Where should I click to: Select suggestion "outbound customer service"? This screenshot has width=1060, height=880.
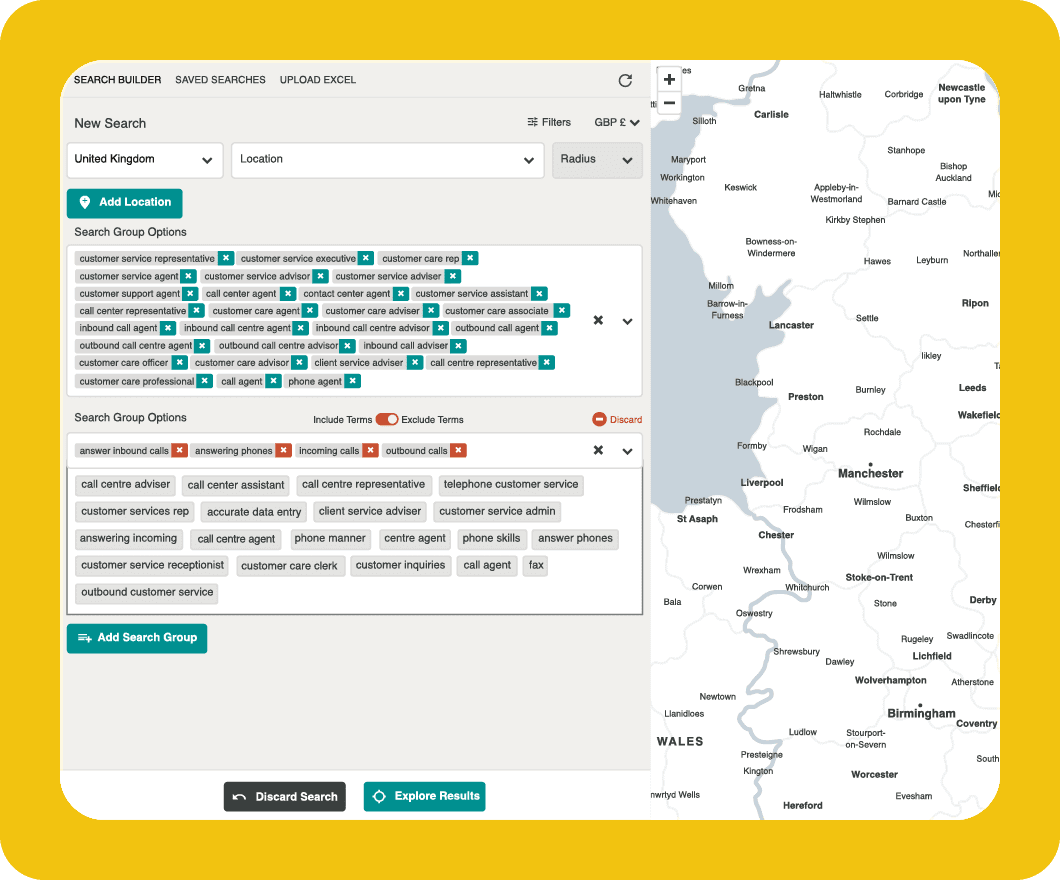click(x=147, y=592)
